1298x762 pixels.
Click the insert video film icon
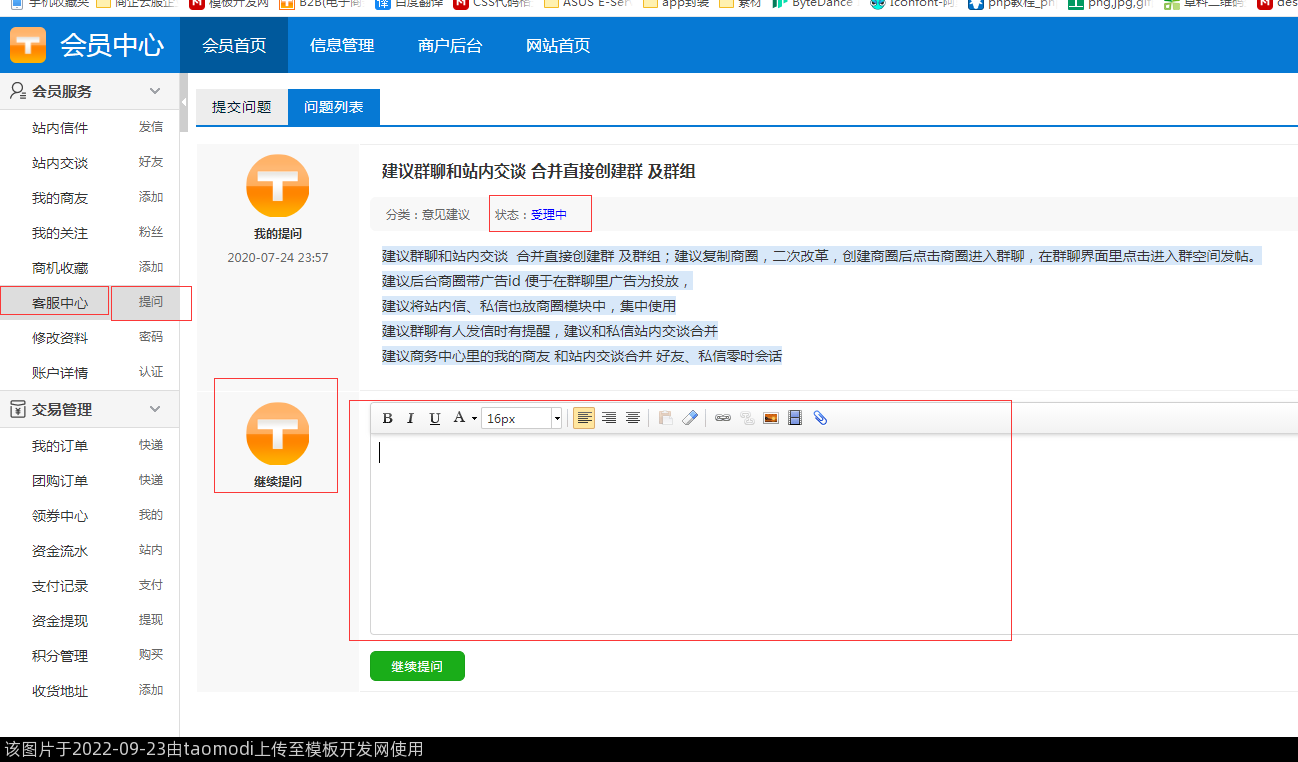pos(795,418)
